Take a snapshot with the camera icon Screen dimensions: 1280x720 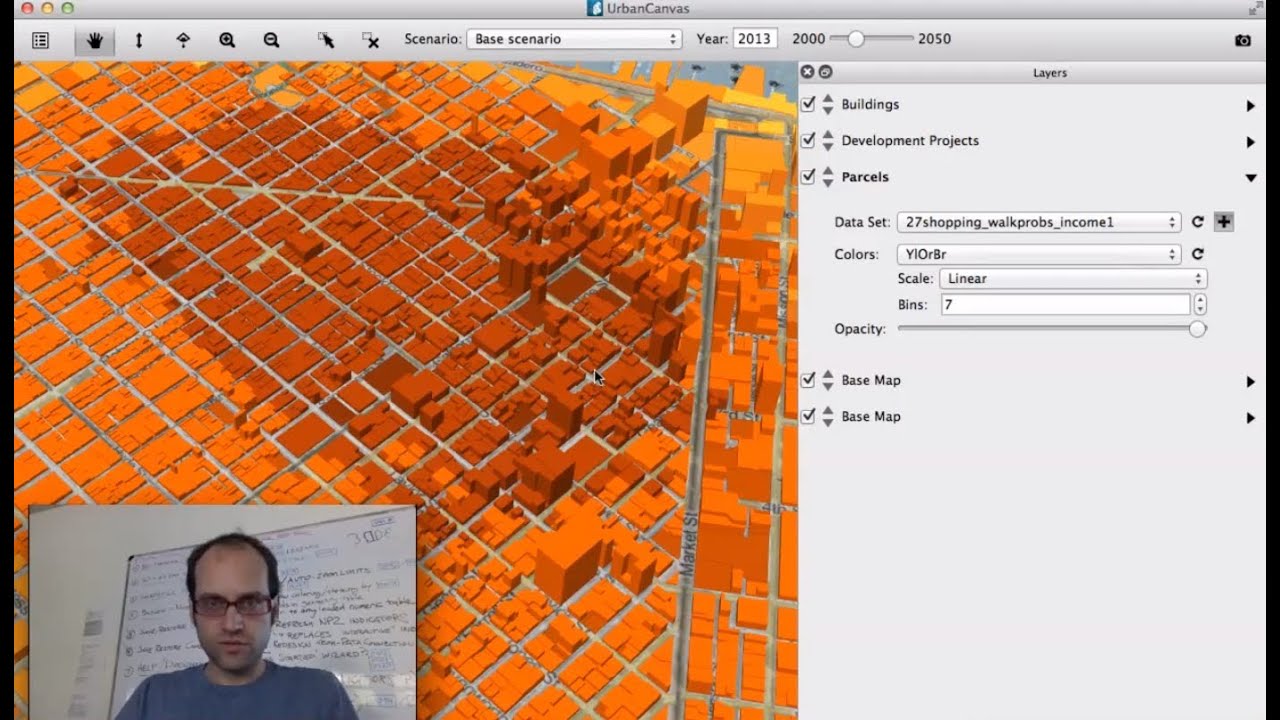pyautogui.click(x=1243, y=40)
